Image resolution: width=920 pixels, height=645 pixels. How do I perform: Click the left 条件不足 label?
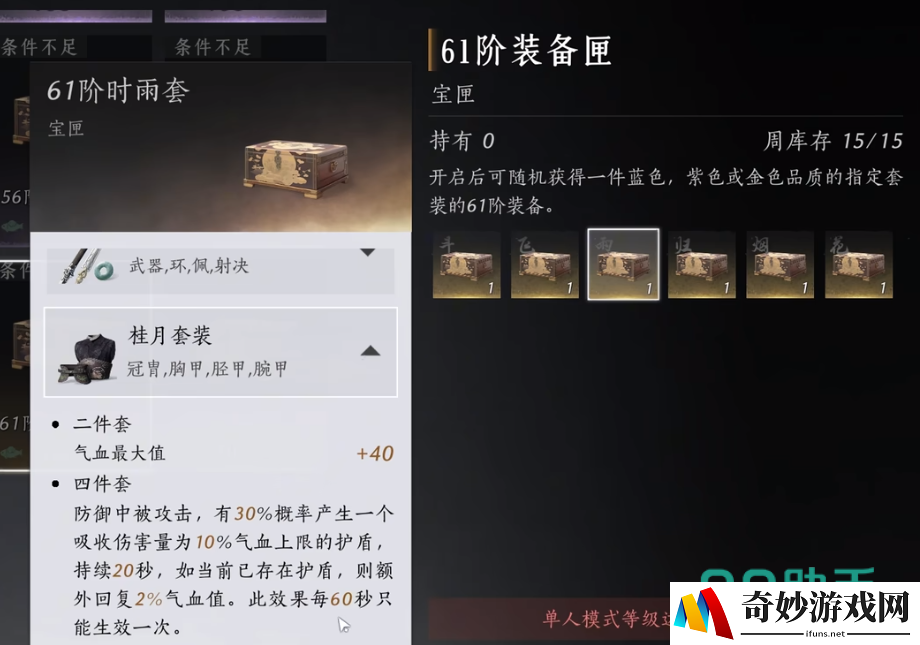tap(39, 47)
